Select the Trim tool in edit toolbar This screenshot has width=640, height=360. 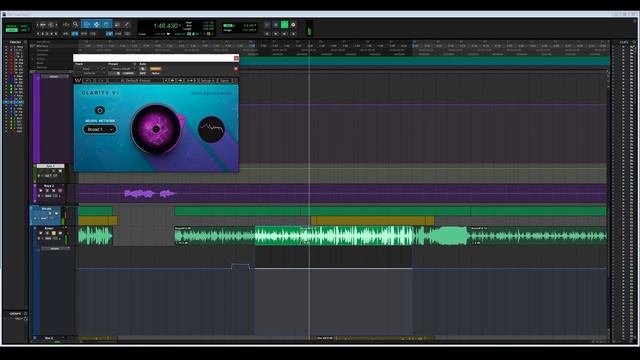click(x=87, y=24)
